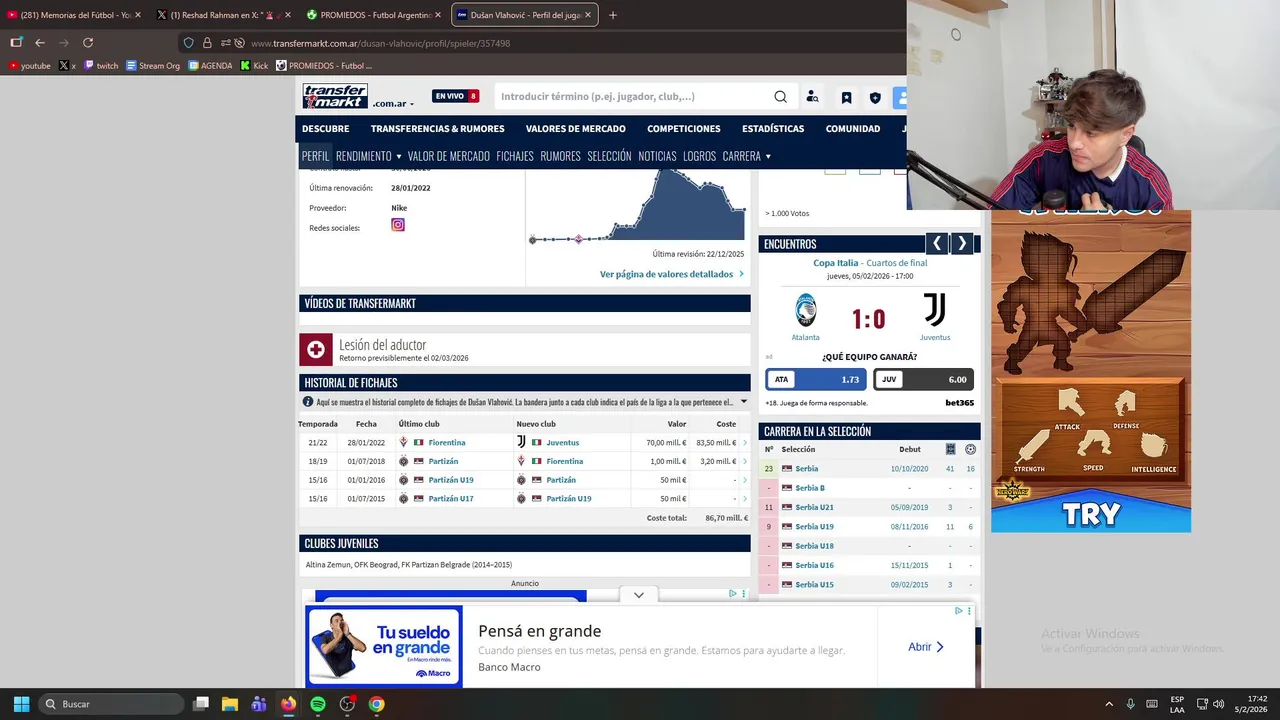Viewport: 1280px width, 720px height.
Task: Click the TRY button in game ad
Action: pos(1090,514)
